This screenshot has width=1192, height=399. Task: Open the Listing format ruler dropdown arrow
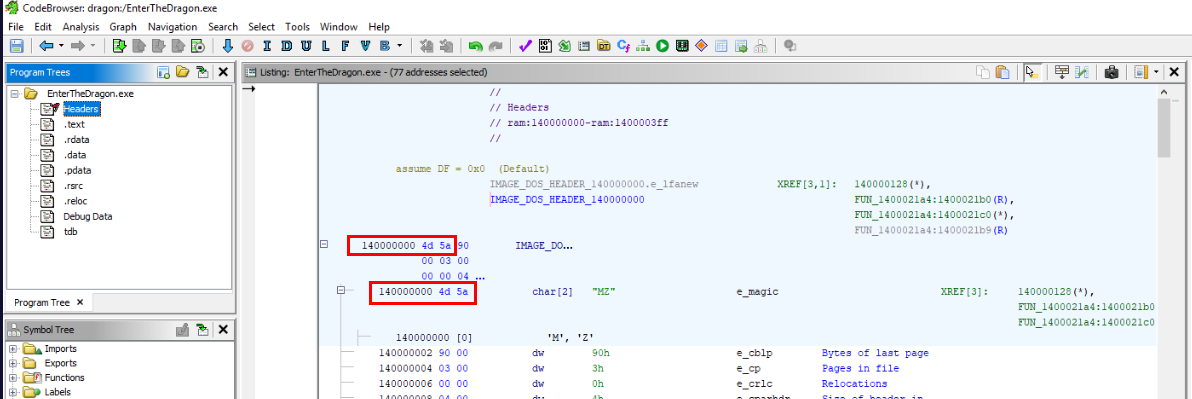pyautogui.click(x=1156, y=72)
